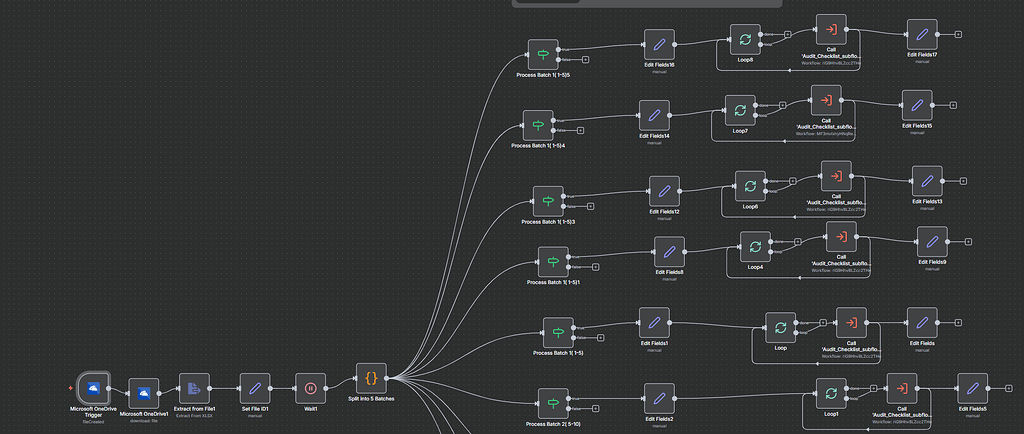The width and height of the screenshot is (1024, 434).
Task: Click false output plus of Process Batch 1(1-5)
Action: (600, 337)
